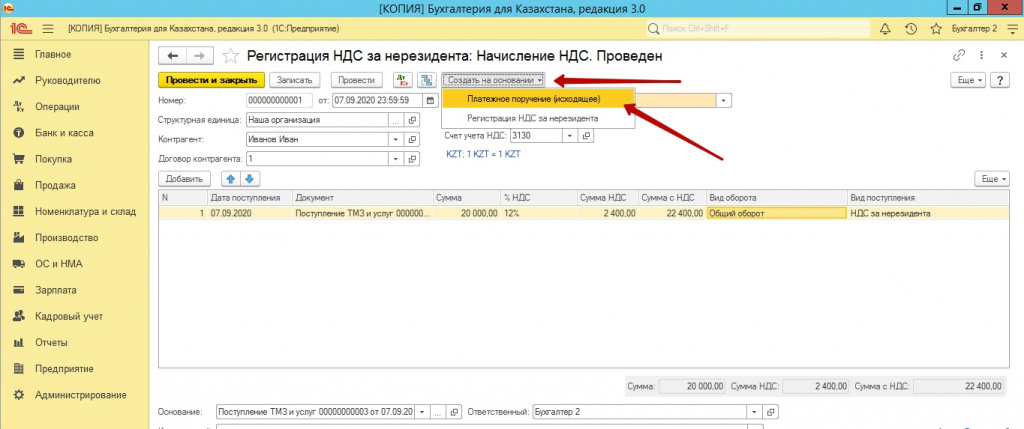Move row up with blue arrow

[231, 179]
